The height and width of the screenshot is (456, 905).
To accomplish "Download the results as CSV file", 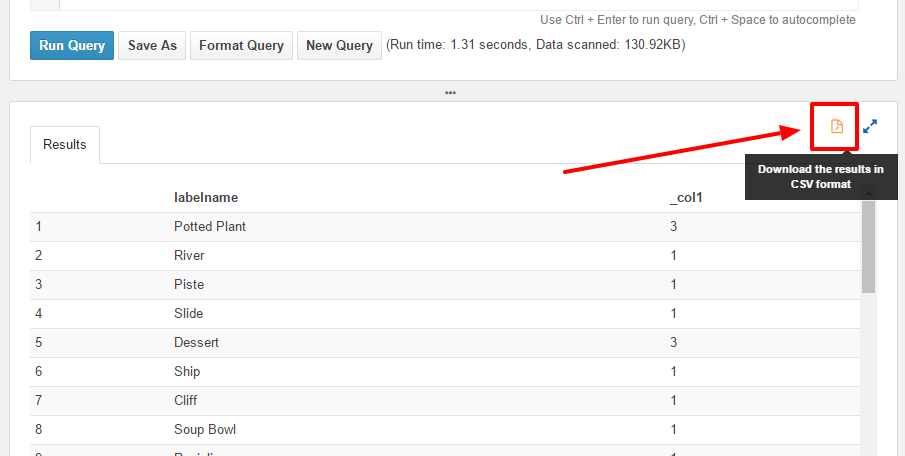I will click(x=836, y=126).
